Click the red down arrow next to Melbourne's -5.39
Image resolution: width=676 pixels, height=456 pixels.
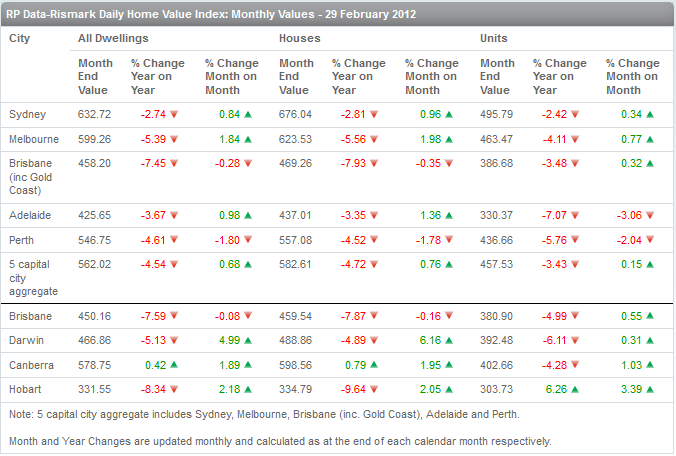pyautogui.click(x=174, y=139)
